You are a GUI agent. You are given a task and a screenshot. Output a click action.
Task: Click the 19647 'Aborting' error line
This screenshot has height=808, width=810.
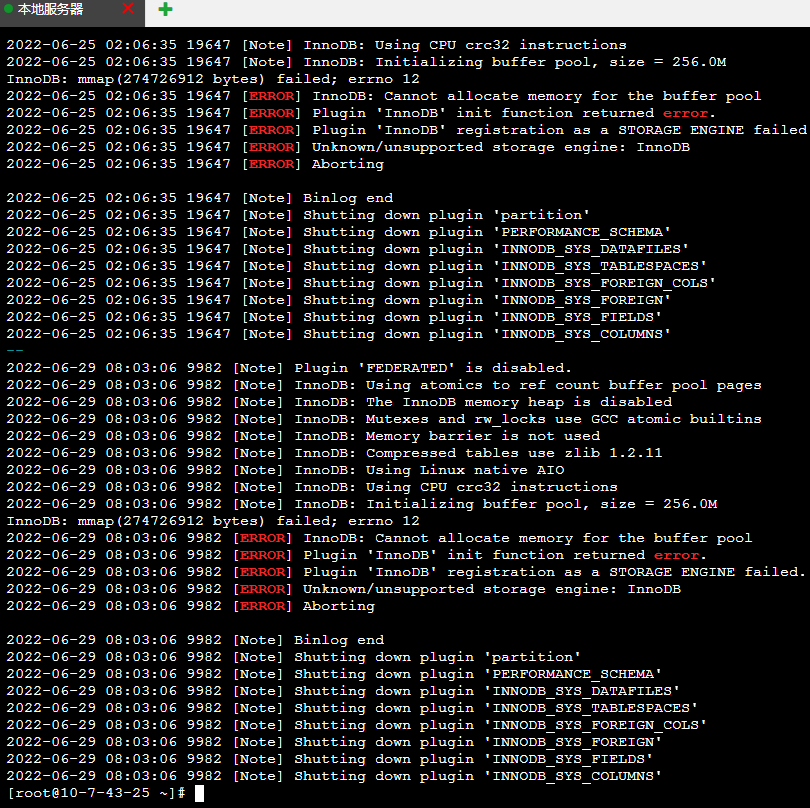click(x=195, y=164)
